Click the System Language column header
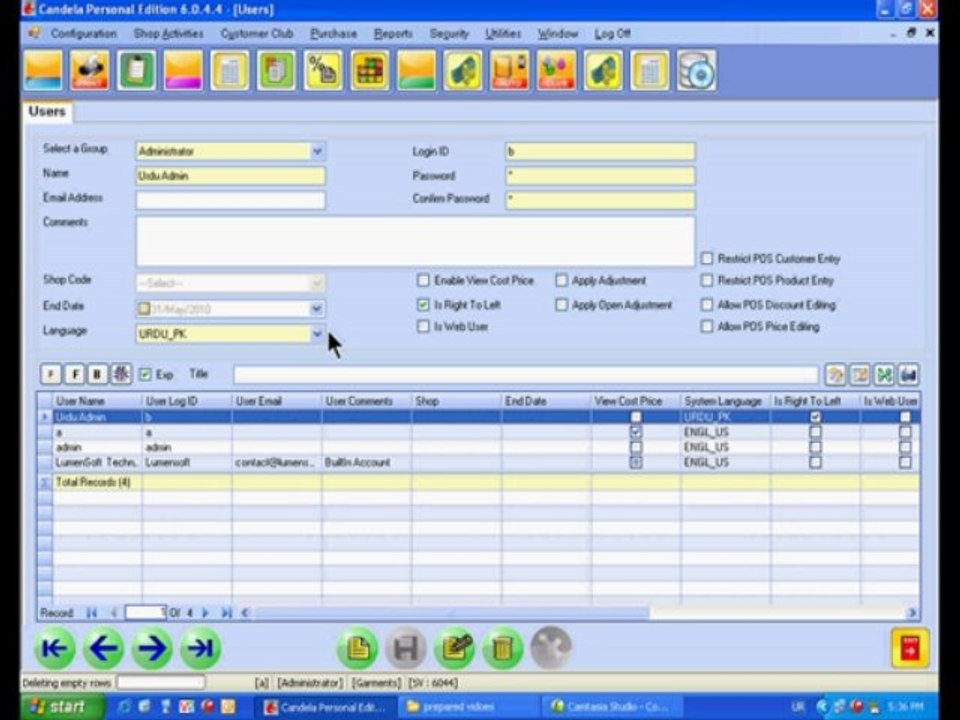The height and width of the screenshot is (720, 960). (724, 401)
